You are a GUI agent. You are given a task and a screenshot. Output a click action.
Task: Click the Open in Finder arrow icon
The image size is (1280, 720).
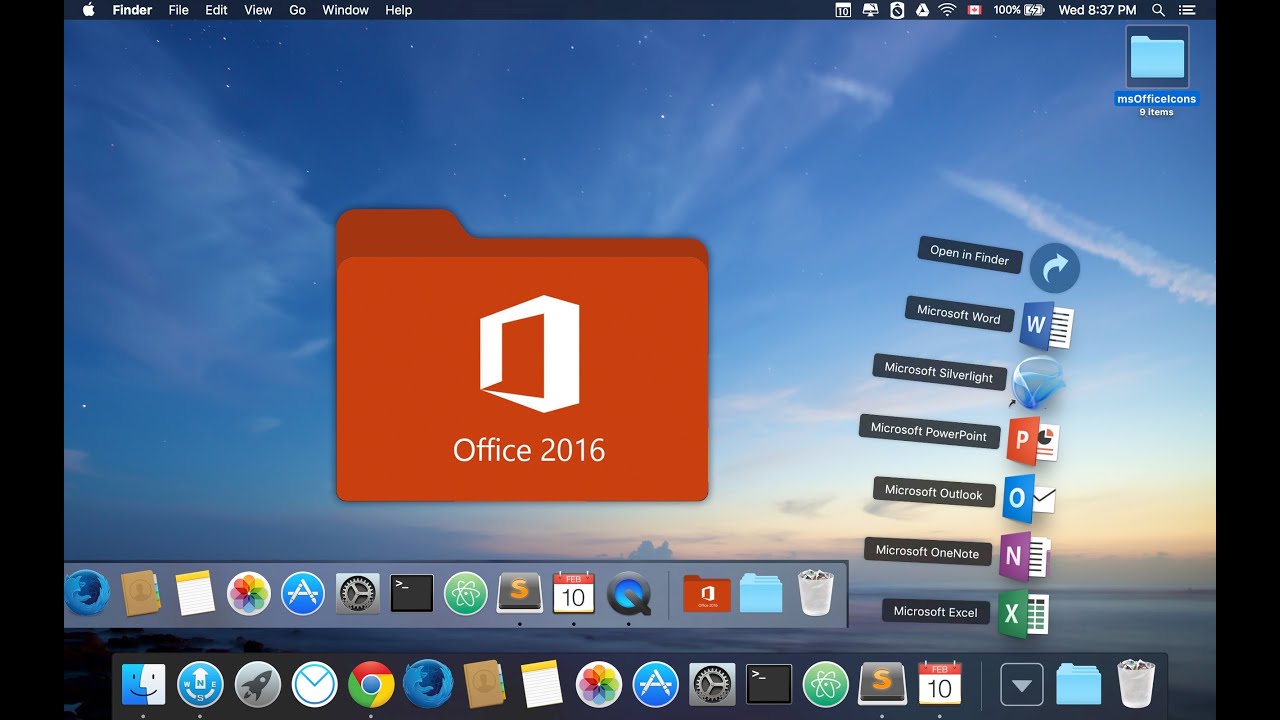tap(1055, 267)
